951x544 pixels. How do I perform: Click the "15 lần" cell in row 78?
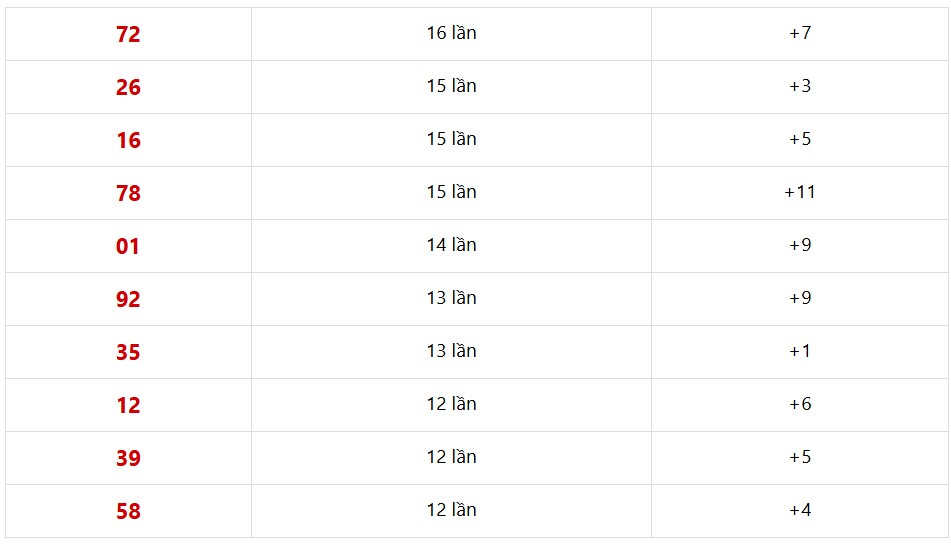point(451,192)
